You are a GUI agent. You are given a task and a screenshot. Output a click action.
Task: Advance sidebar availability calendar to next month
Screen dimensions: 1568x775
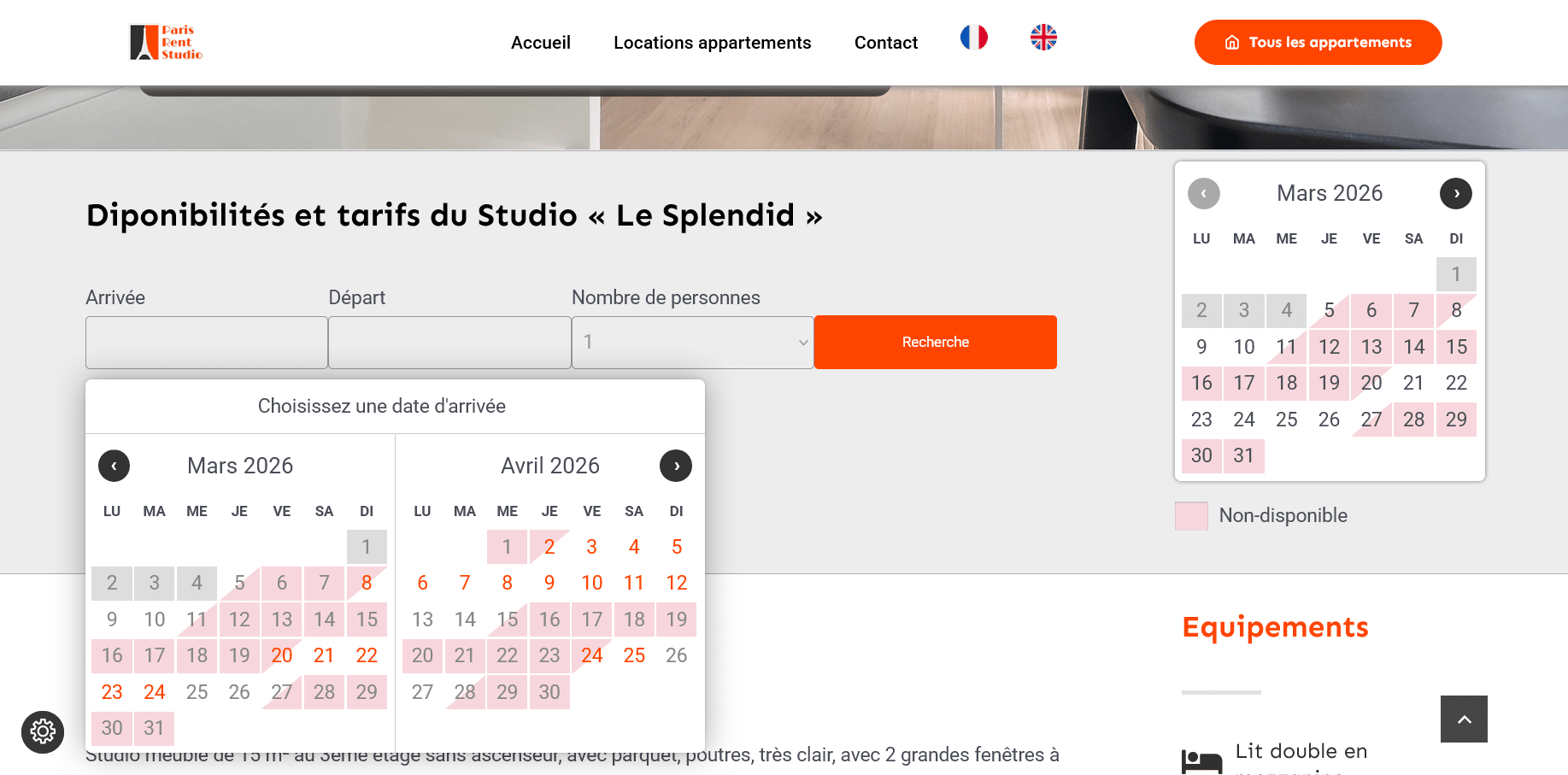pyautogui.click(x=1456, y=194)
